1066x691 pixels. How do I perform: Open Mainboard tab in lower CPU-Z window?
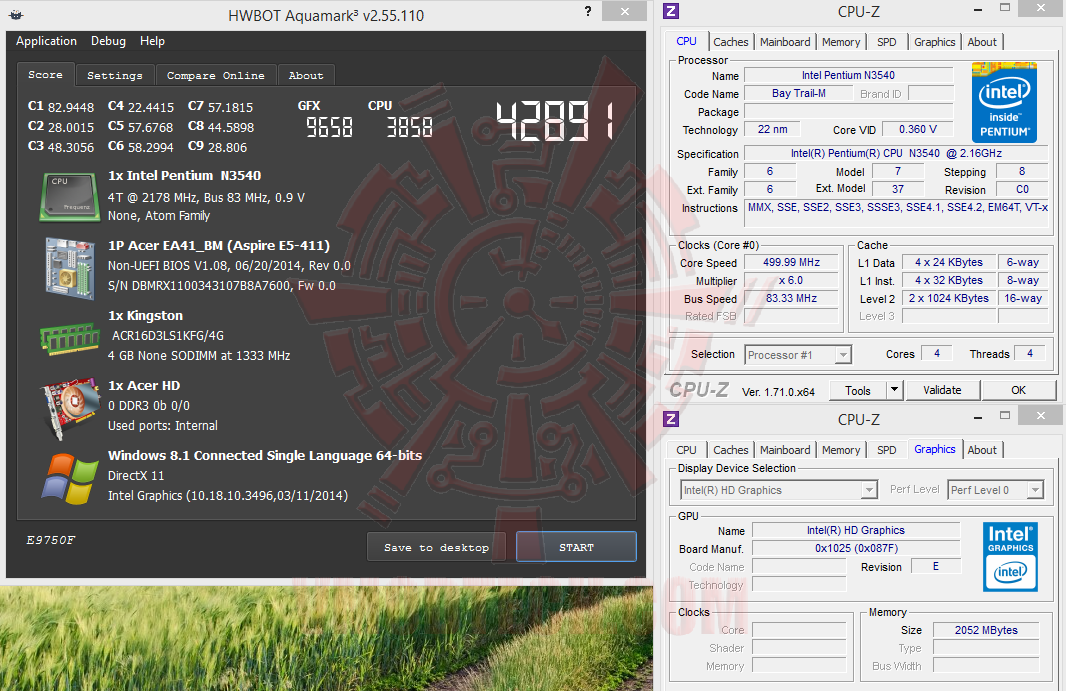785,450
